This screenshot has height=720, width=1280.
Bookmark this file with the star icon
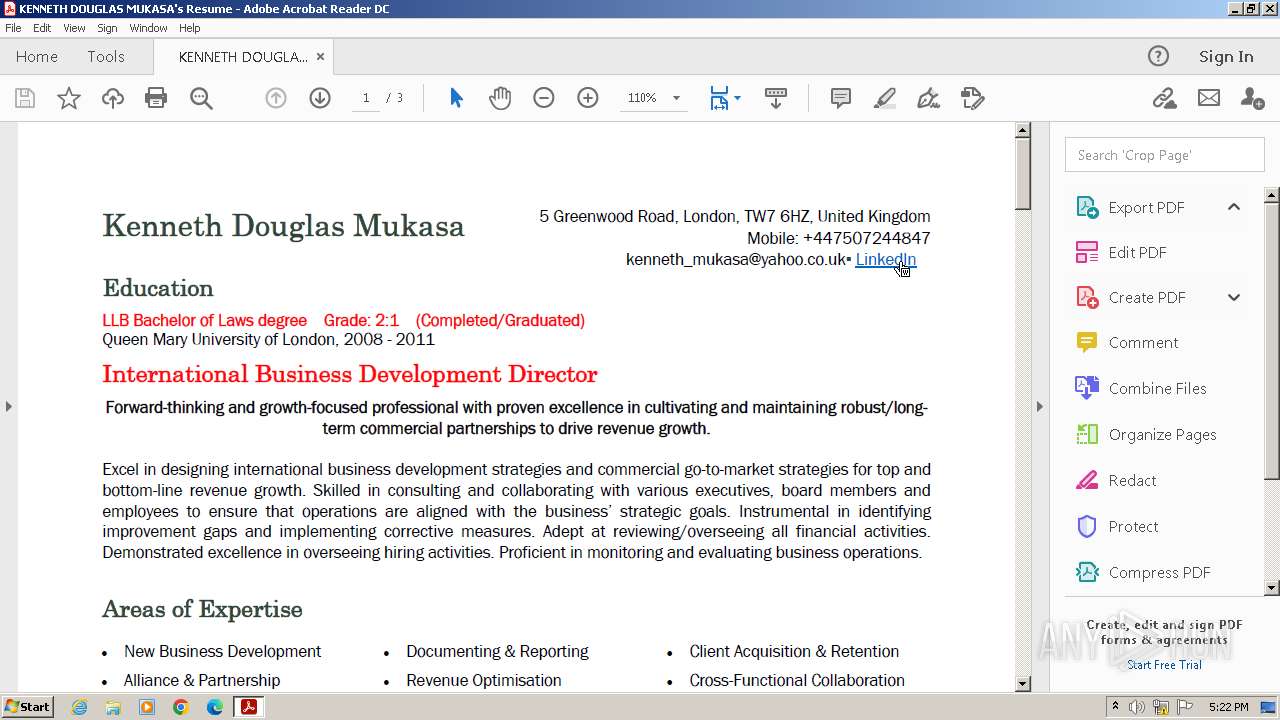pyautogui.click(x=69, y=98)
